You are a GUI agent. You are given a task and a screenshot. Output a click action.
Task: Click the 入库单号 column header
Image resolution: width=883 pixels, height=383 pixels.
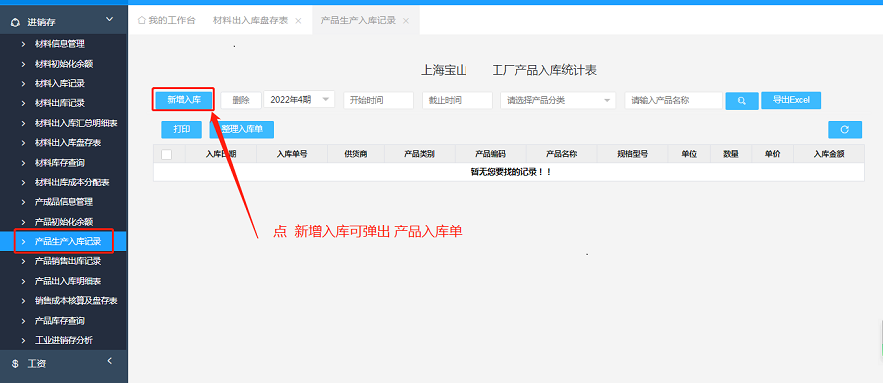[292, 154]
